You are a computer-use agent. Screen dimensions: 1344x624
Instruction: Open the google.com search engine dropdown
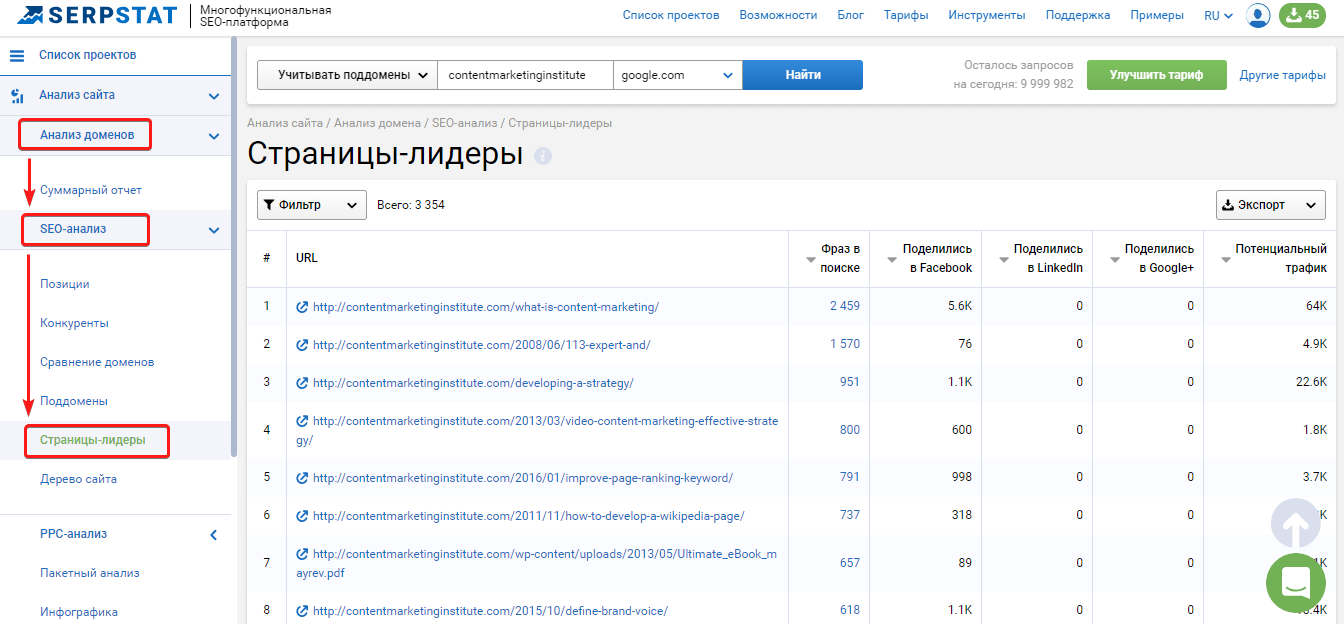pyautogui.click(x=678, y=75)
